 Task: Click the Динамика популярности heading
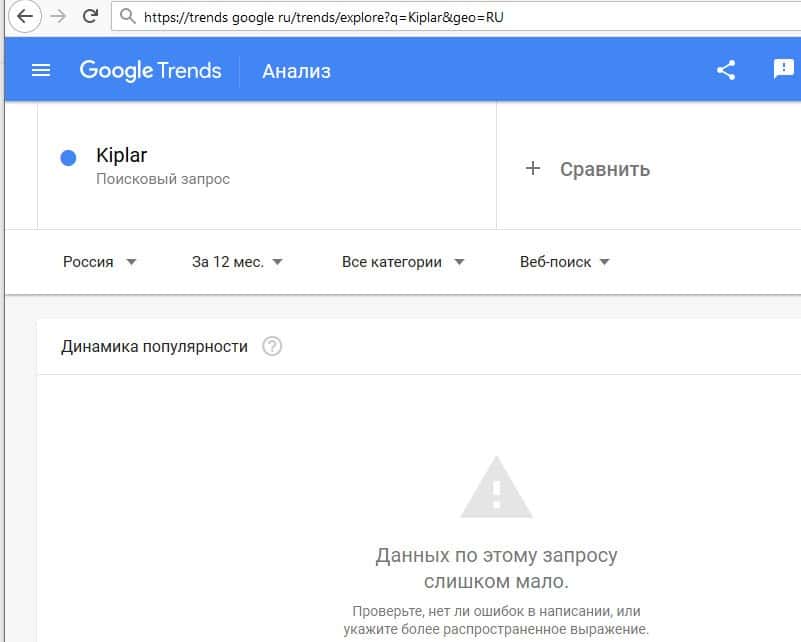click(x=154, y=347)
